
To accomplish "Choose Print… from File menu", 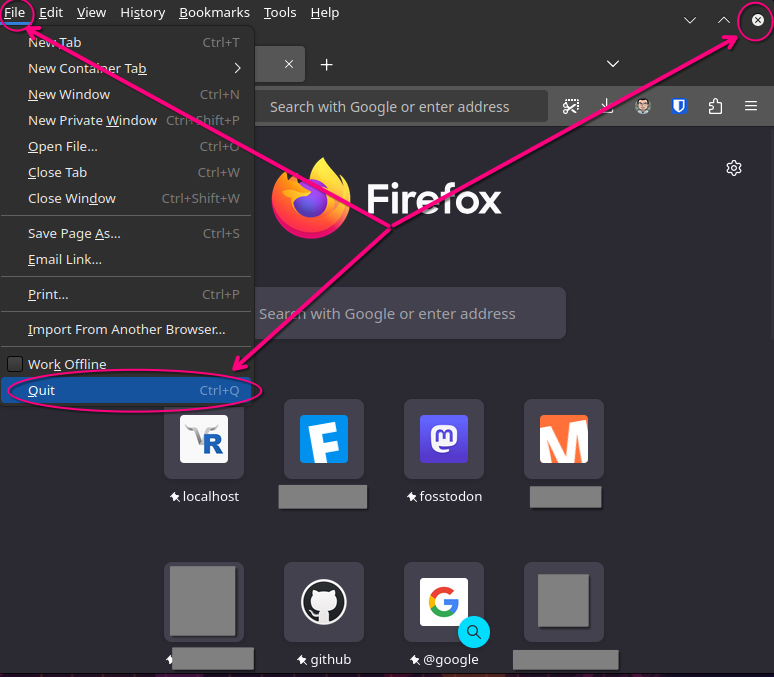I will pyautogui.click(x=127, y=295).
